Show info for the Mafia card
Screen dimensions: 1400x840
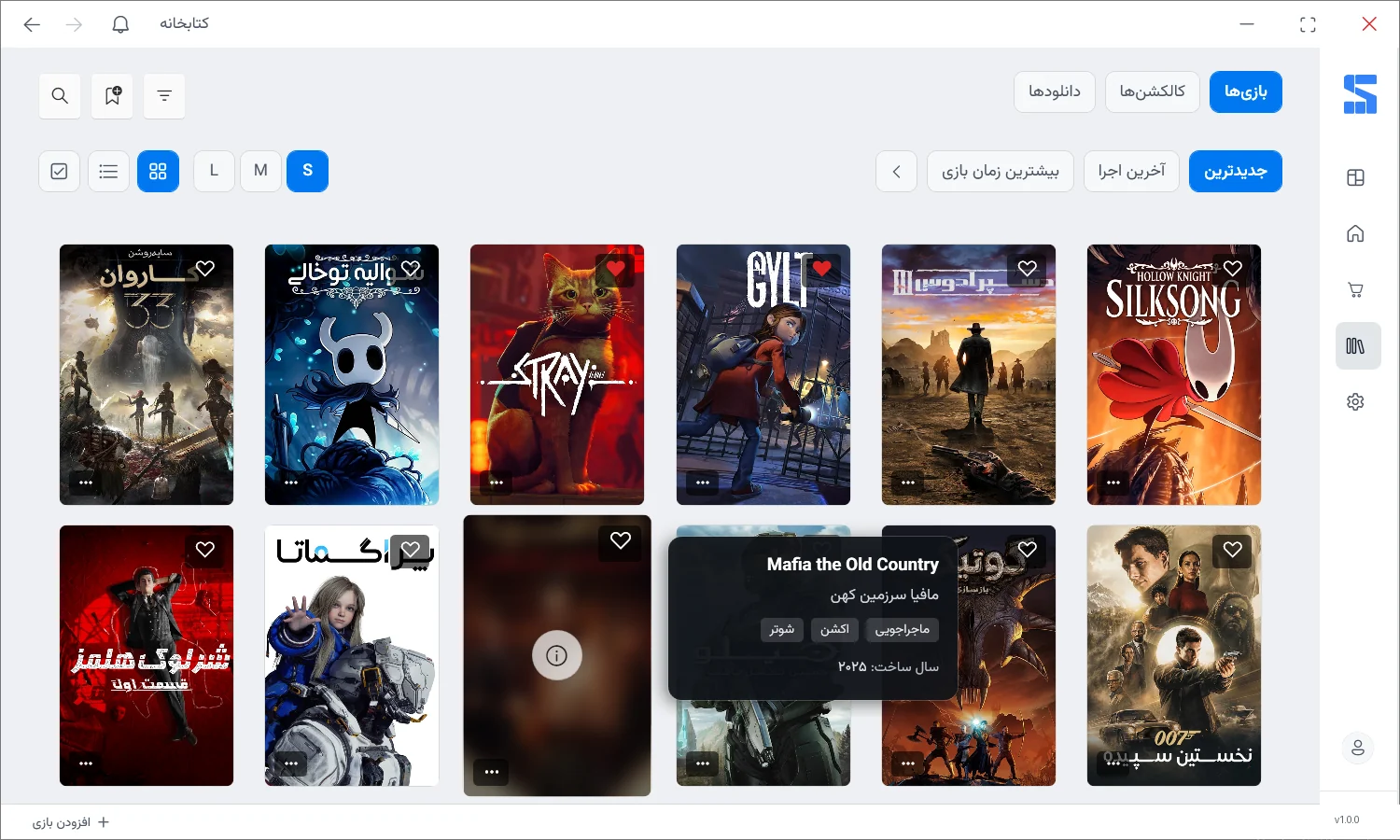[557, 655]
